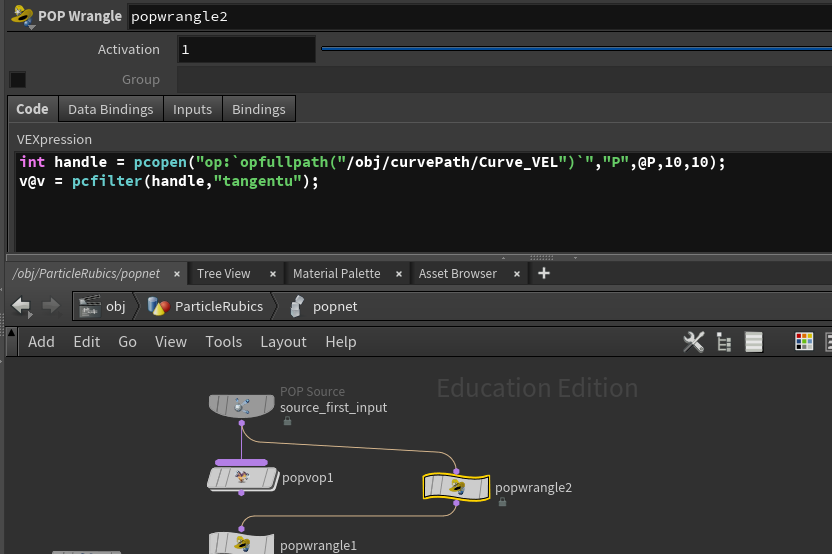Open the color palette grid icon
The image size is (832, 554).
pos(804,342)
